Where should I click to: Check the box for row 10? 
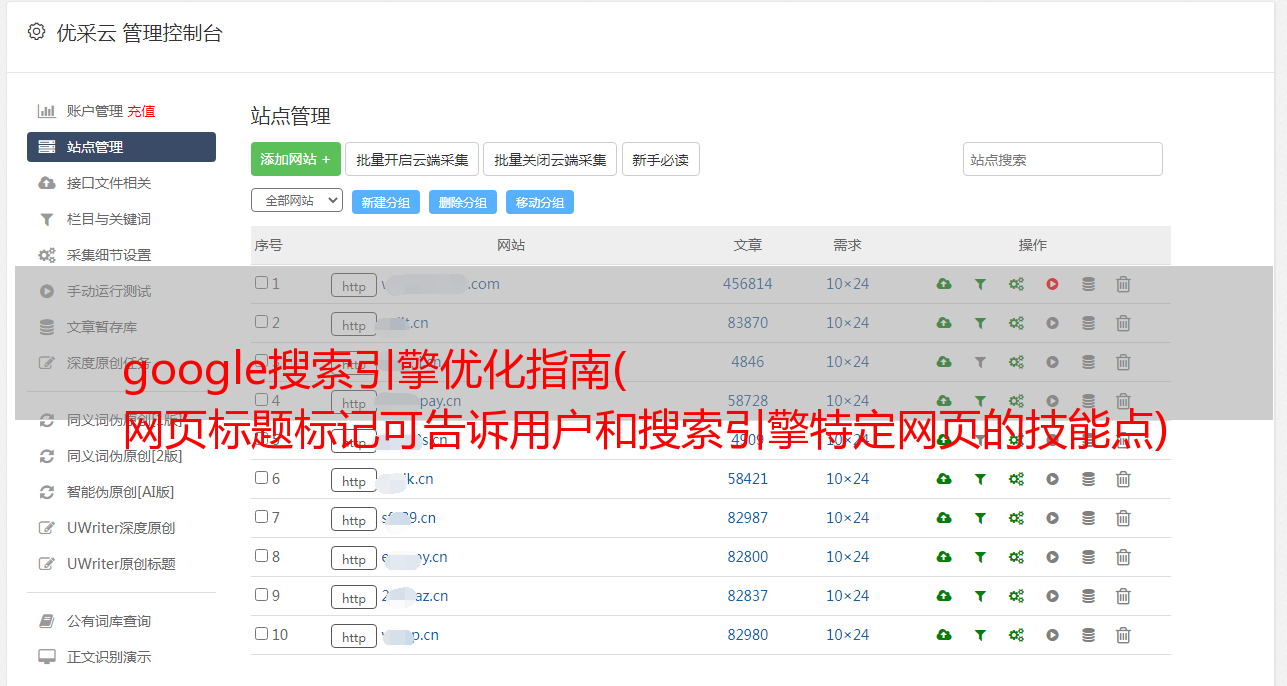tap(261, 634)
